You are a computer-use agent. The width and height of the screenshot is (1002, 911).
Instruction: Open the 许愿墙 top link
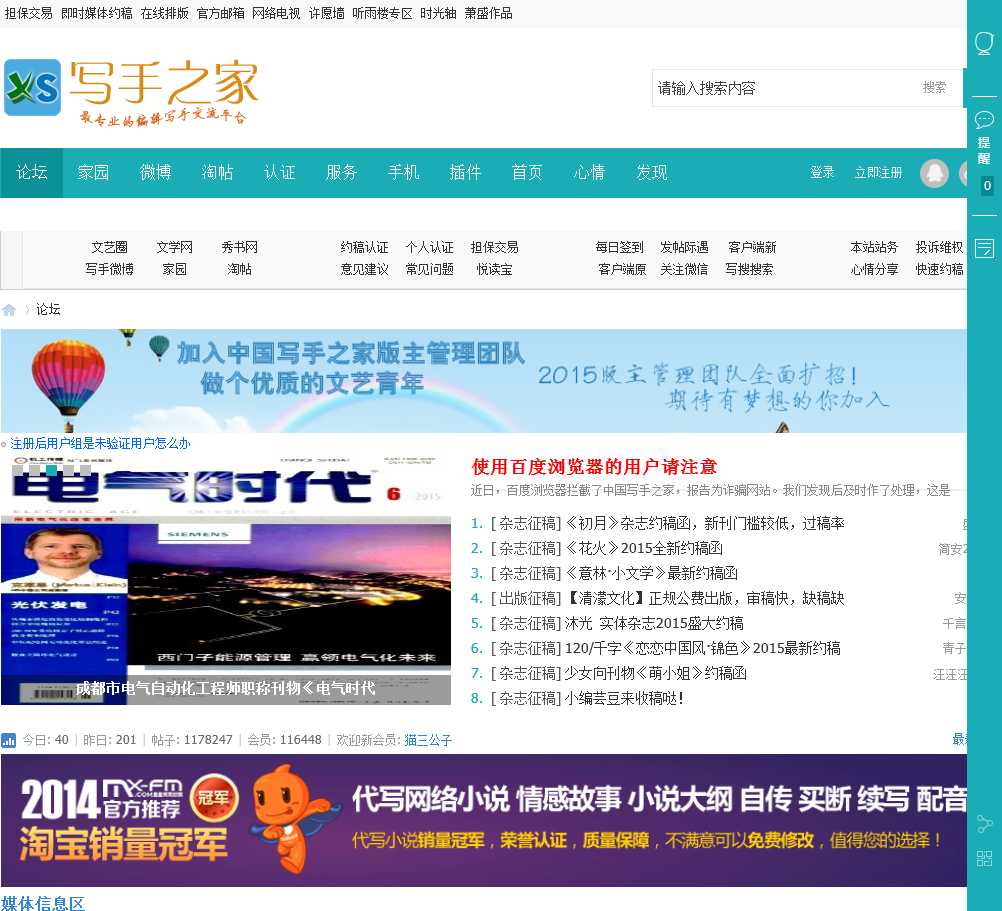click(x=327, y=13)
